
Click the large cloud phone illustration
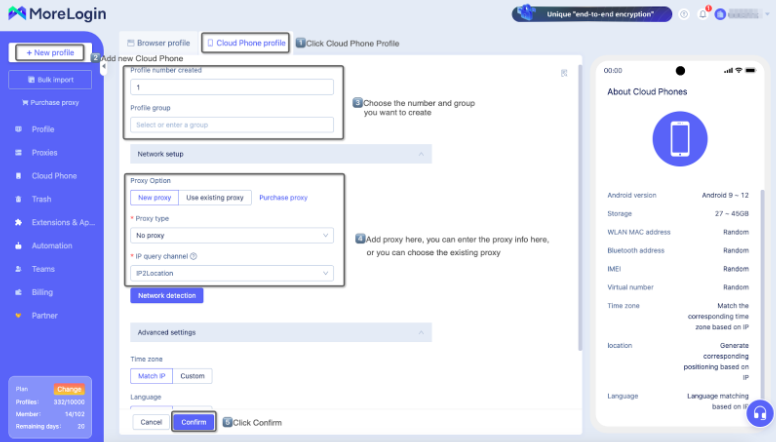680,139
